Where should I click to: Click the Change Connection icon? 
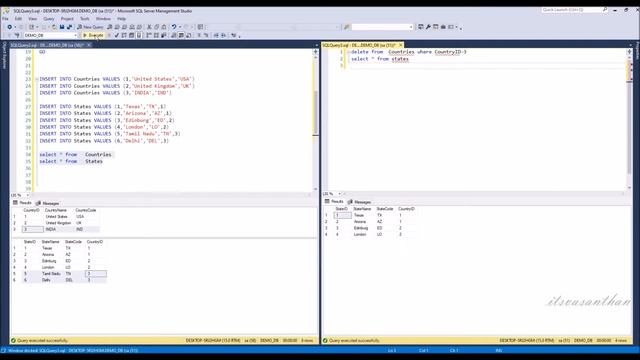[17, 36]
